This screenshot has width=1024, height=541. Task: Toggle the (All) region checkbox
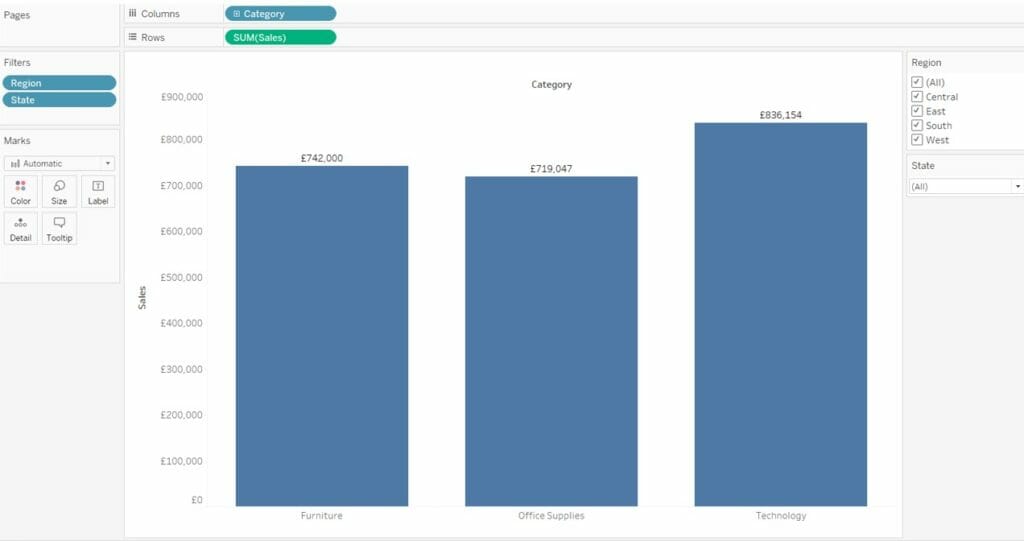pyautogui.click(x=917, y=82)
